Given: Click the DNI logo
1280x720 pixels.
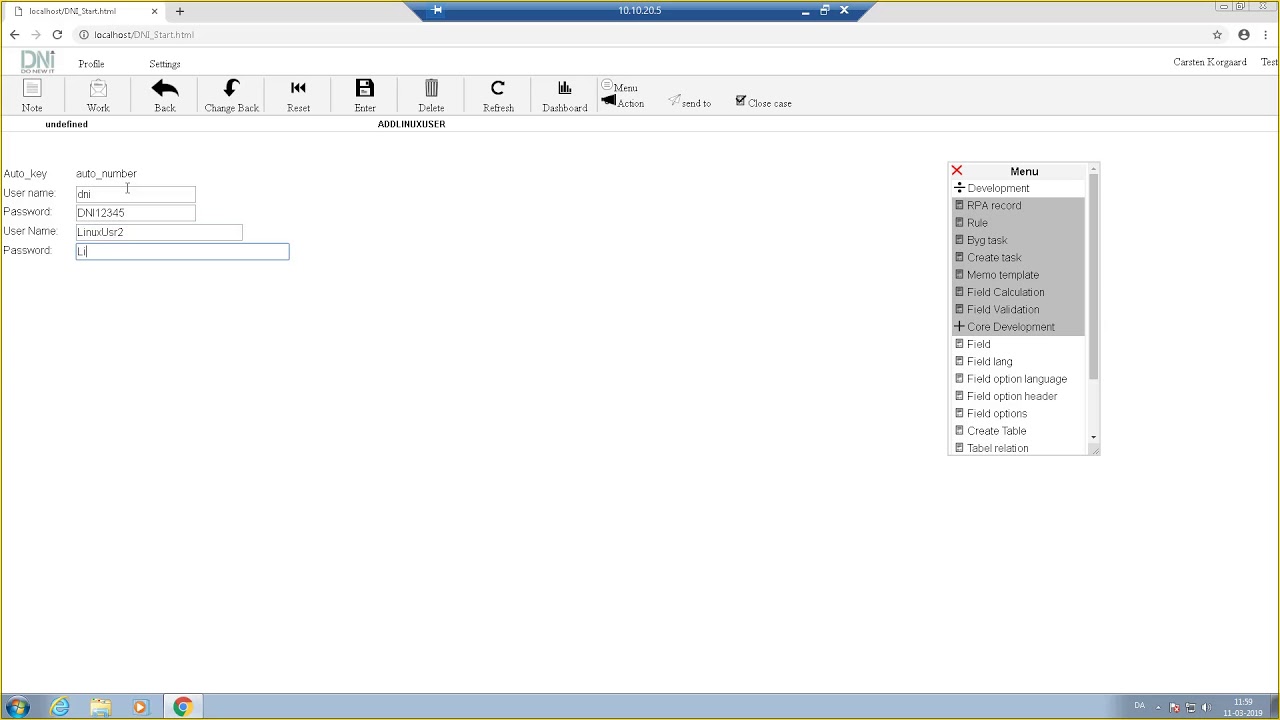Looking at the screenshot, I should [x=38, y=62].
